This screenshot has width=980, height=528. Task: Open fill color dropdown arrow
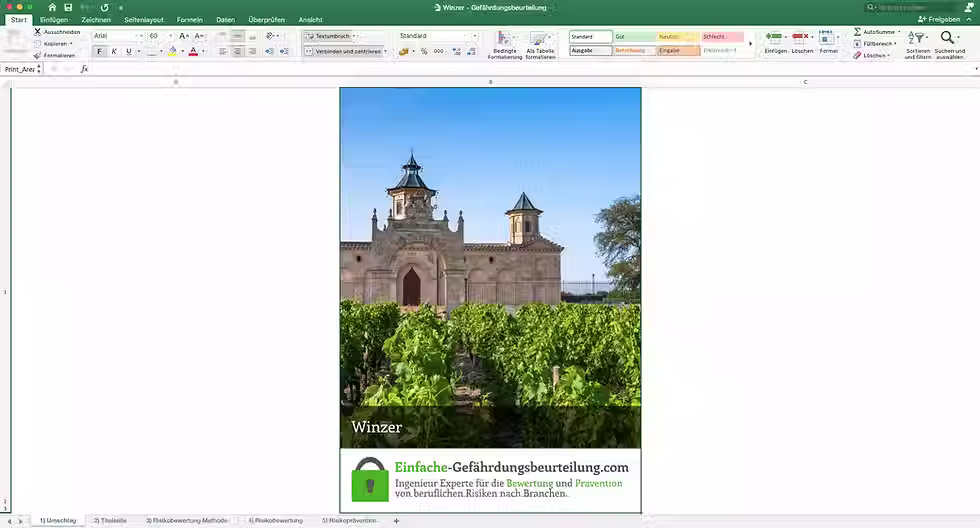(182, 51)
